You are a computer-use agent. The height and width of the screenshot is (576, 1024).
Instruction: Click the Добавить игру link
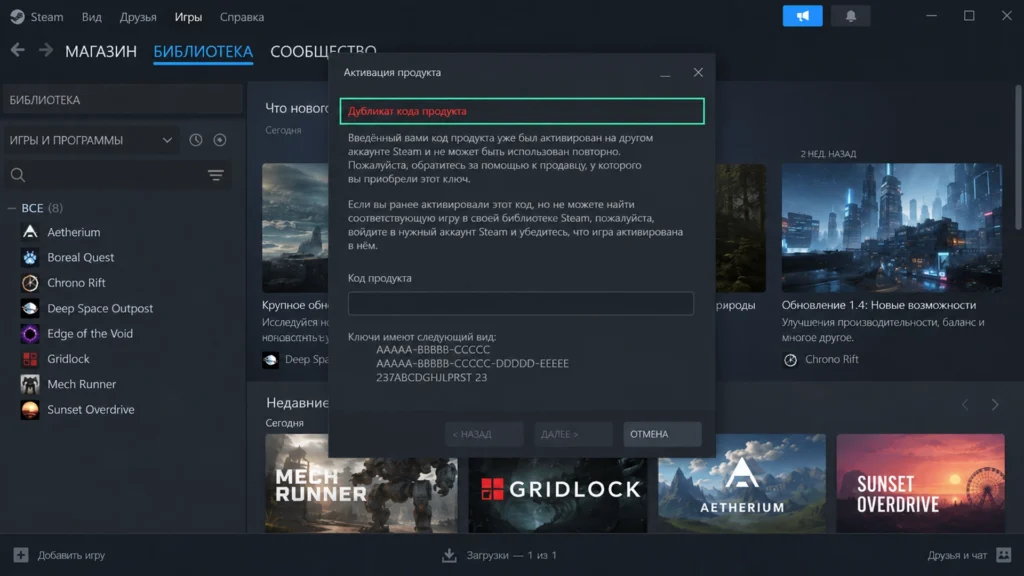71,555
